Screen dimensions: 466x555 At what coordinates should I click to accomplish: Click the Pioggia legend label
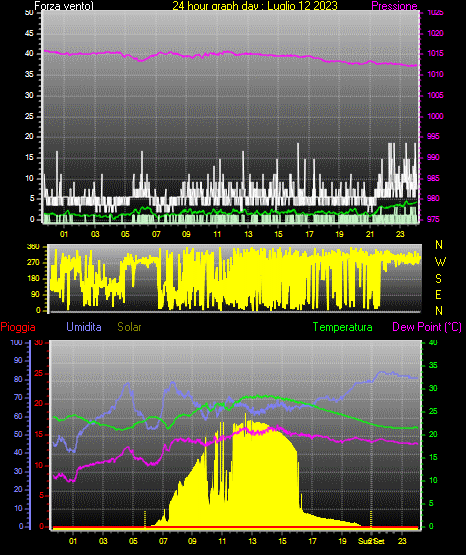pyautogui.click(x=18, y=327)
